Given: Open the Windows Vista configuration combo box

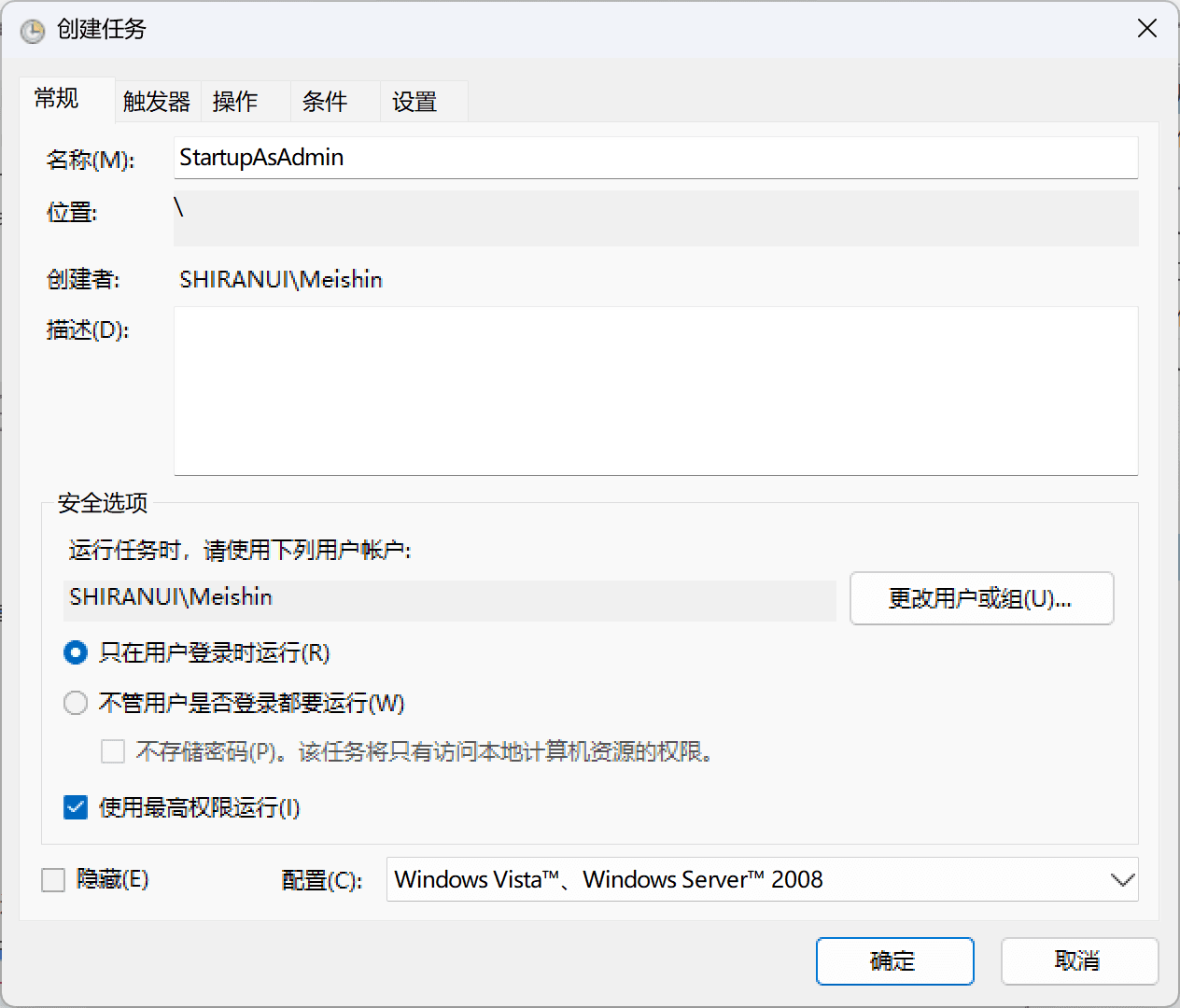Looking at the screenshot, I should (x=747, y=879).
